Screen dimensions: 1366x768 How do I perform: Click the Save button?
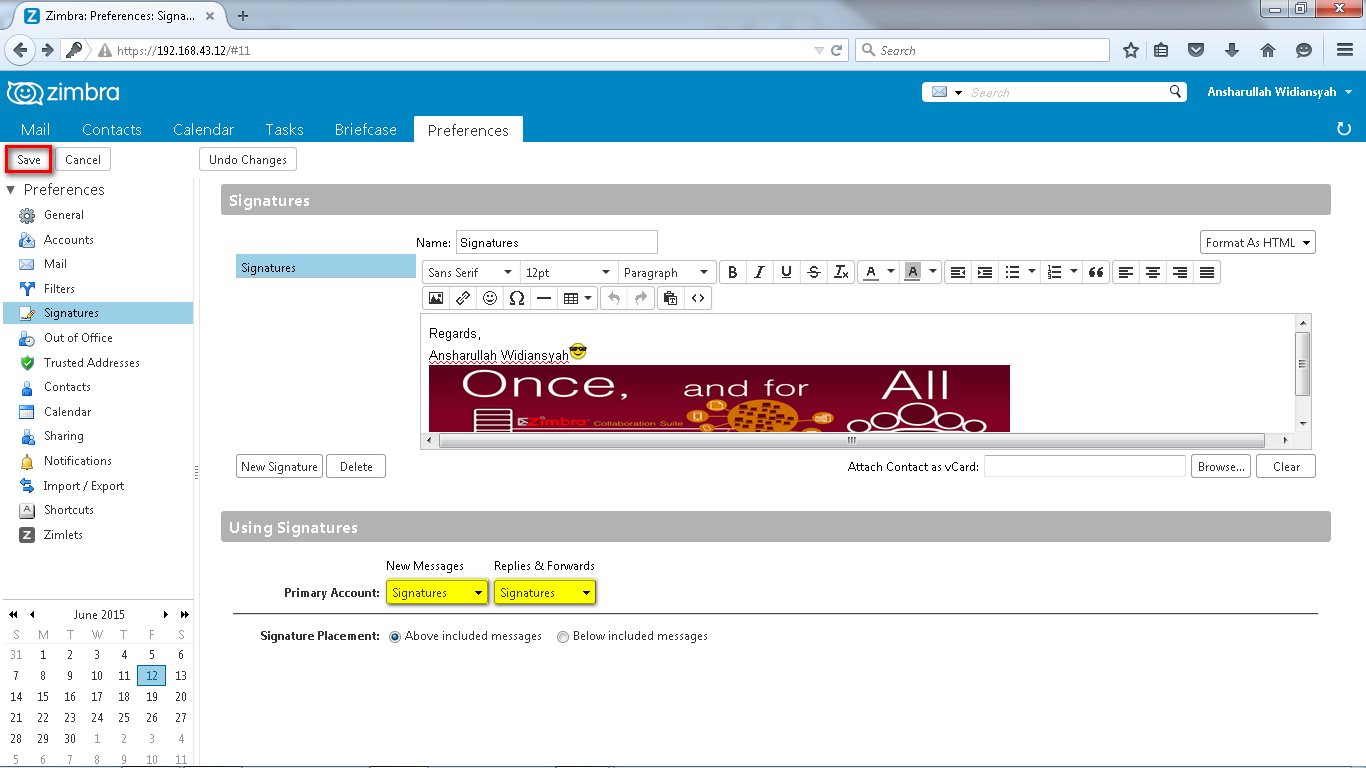click(29, 160)
